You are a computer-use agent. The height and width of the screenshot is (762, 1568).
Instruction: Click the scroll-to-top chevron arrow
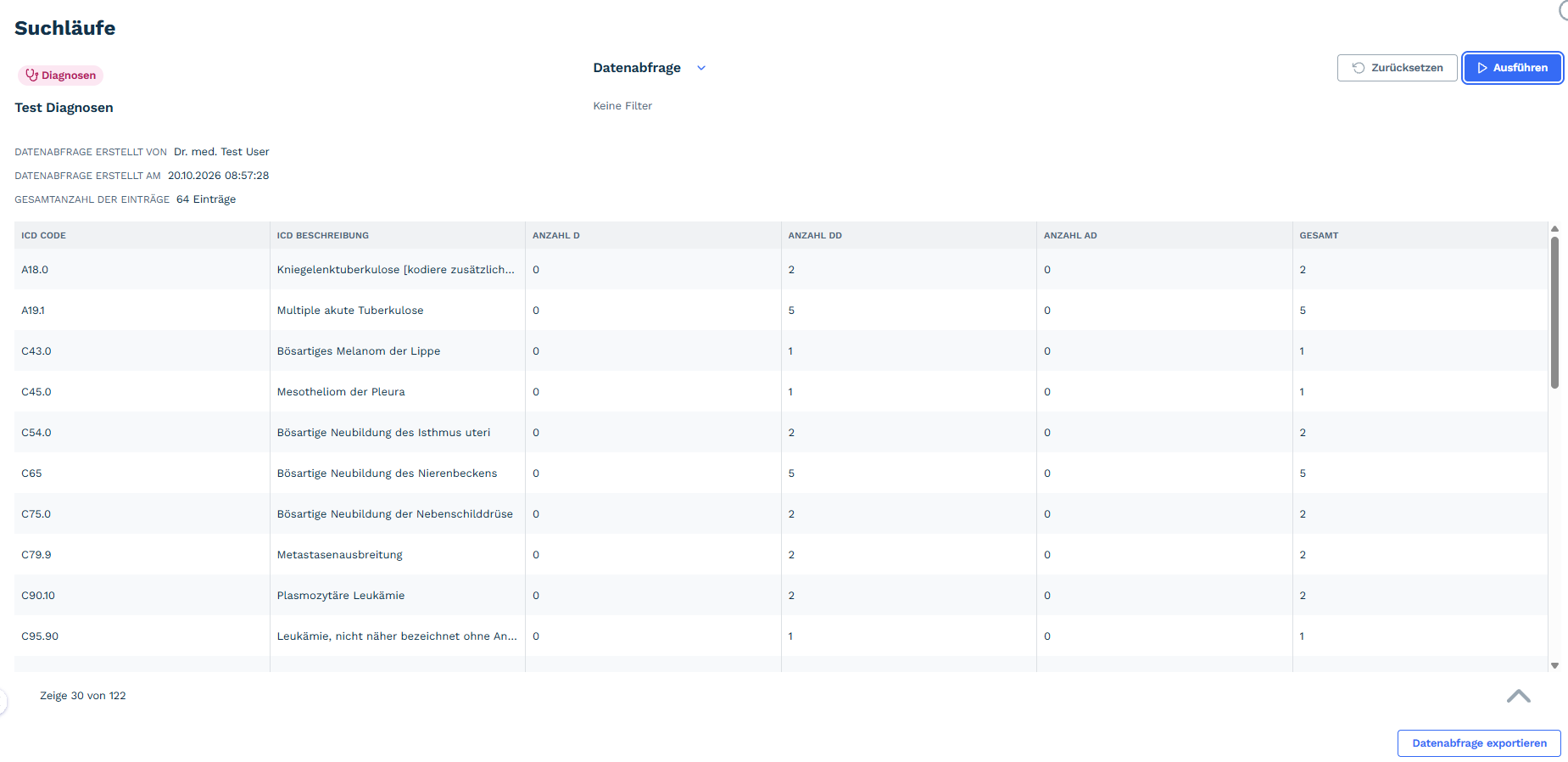1518,696
